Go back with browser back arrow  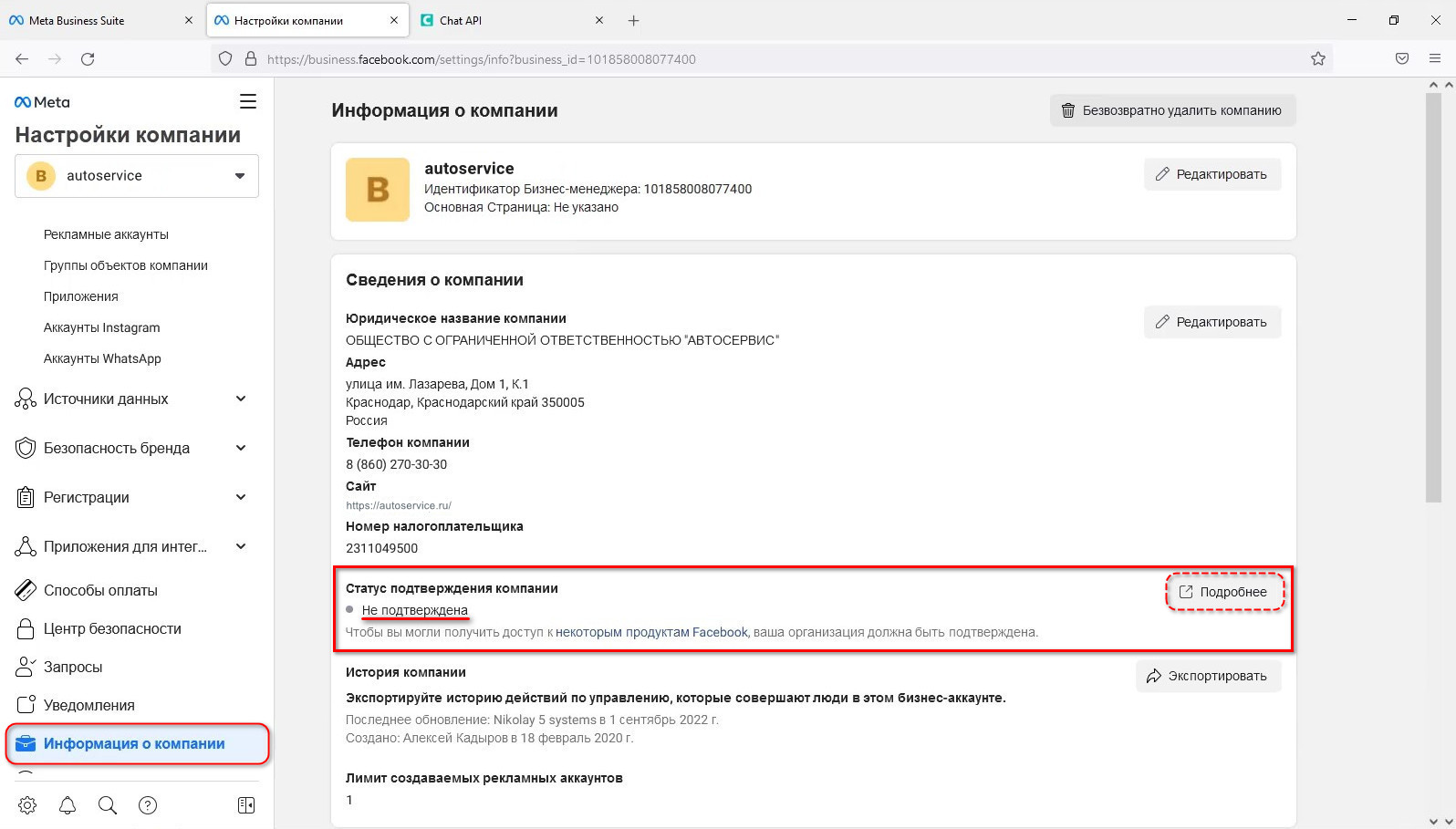(22, 59)
